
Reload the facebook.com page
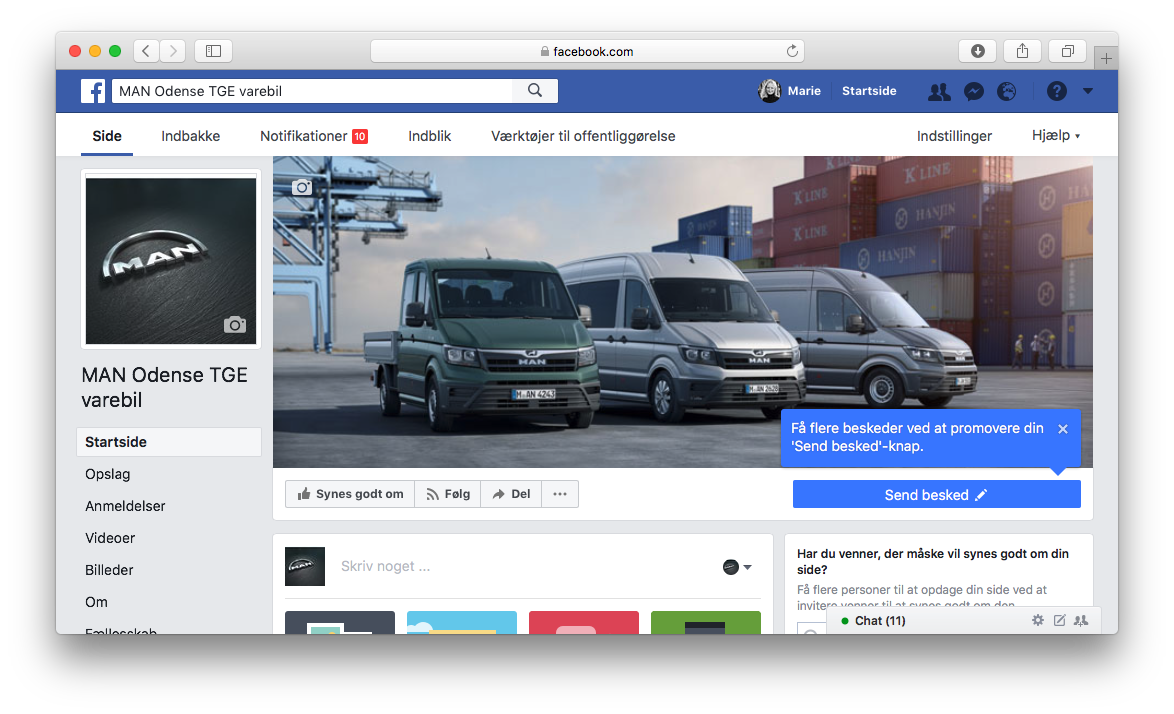click(x=792, y=51)
